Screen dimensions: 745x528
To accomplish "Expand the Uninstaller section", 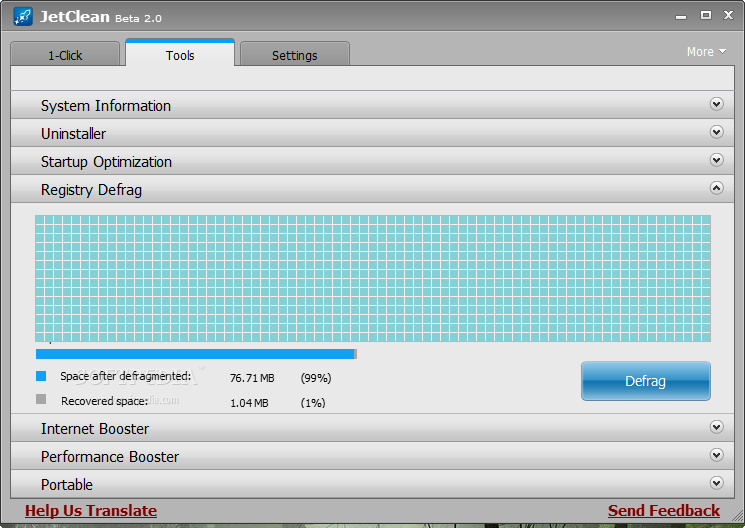I will 372,133.
